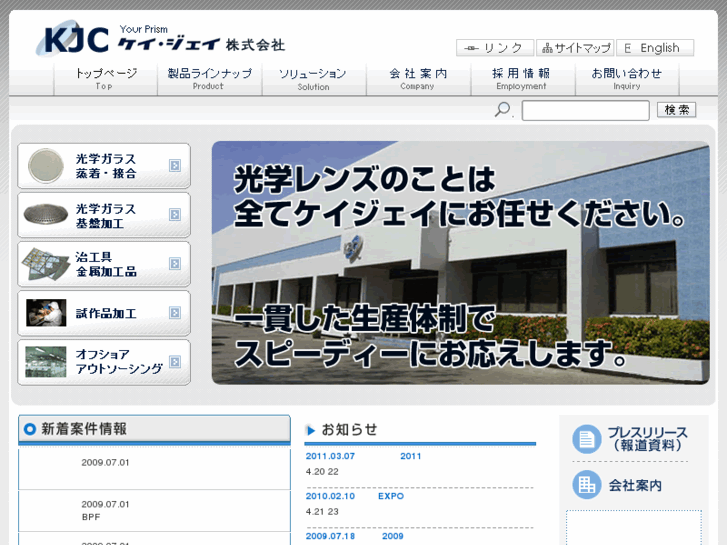
Task: Click arrow icon on 試作品加工 row
Action: tap(175, 313)
